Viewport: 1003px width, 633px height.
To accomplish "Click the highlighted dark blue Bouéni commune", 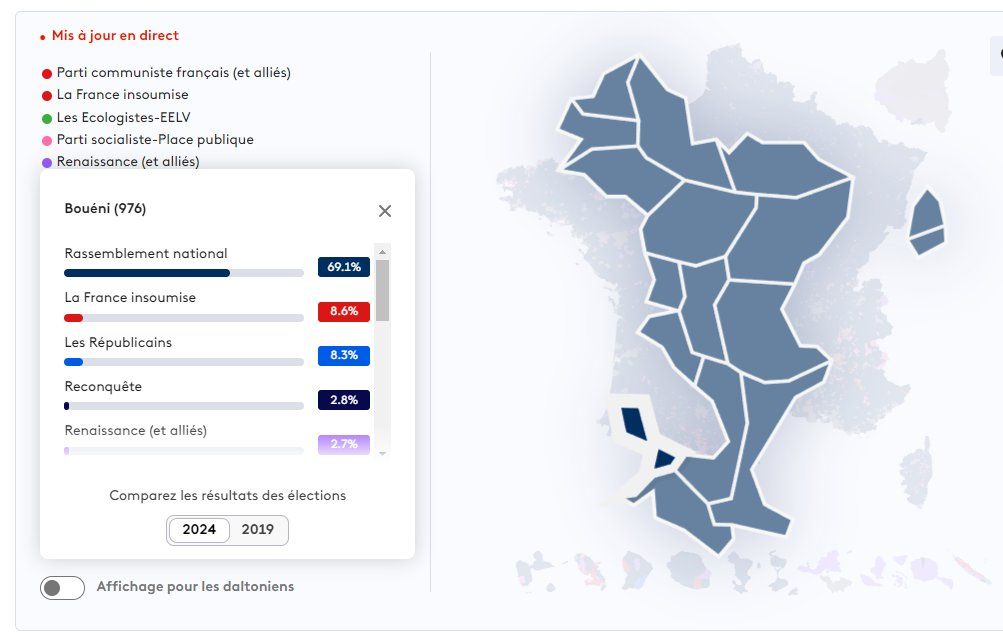I will [x=634, y=421].
